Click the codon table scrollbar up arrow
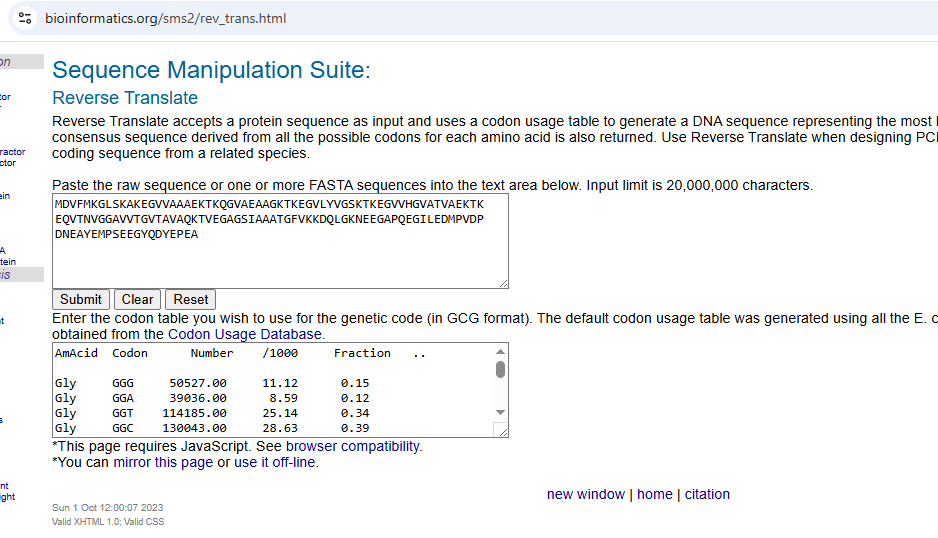This screenshot has width=938, height=538. (500, 352)
